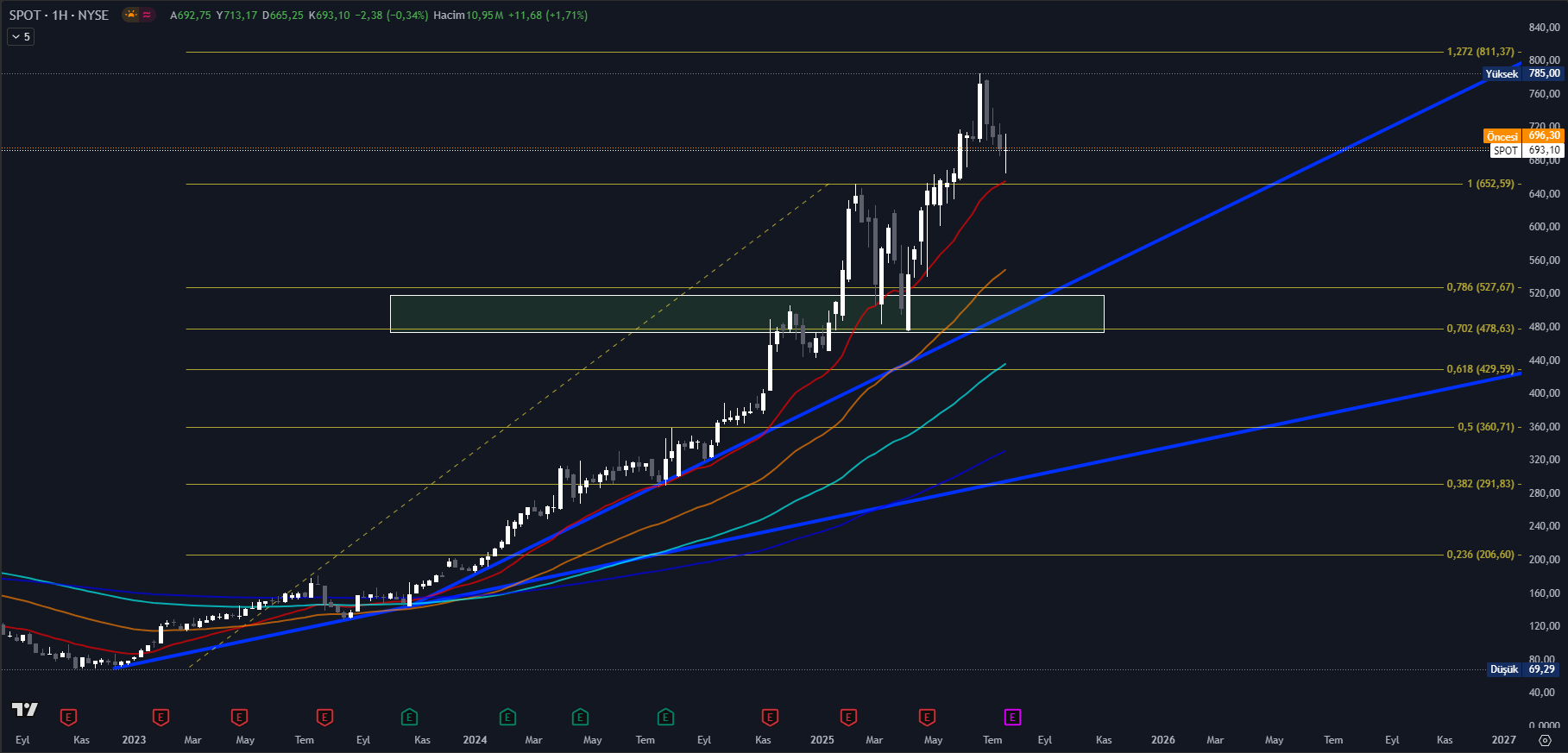1568x753 pixels.
Task: Click the K693,10 close value in header
Action: (329, 15)
